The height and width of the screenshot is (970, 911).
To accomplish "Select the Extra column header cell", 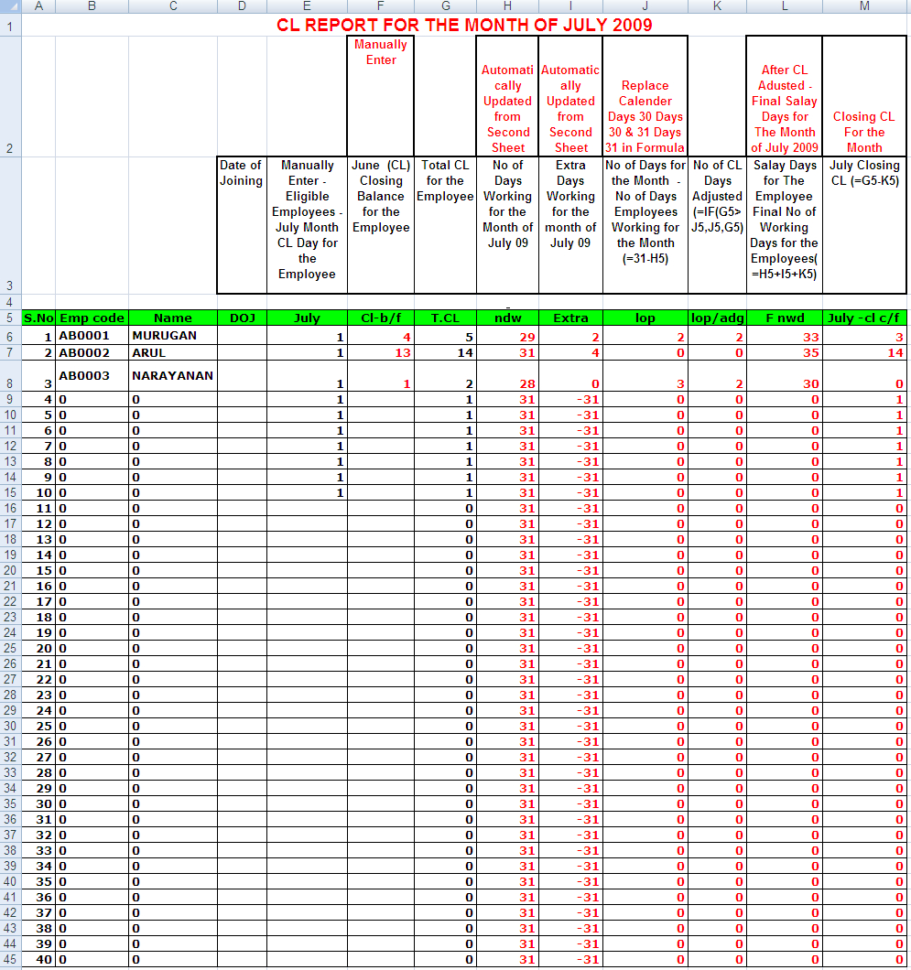I will (x=570, y=317).
